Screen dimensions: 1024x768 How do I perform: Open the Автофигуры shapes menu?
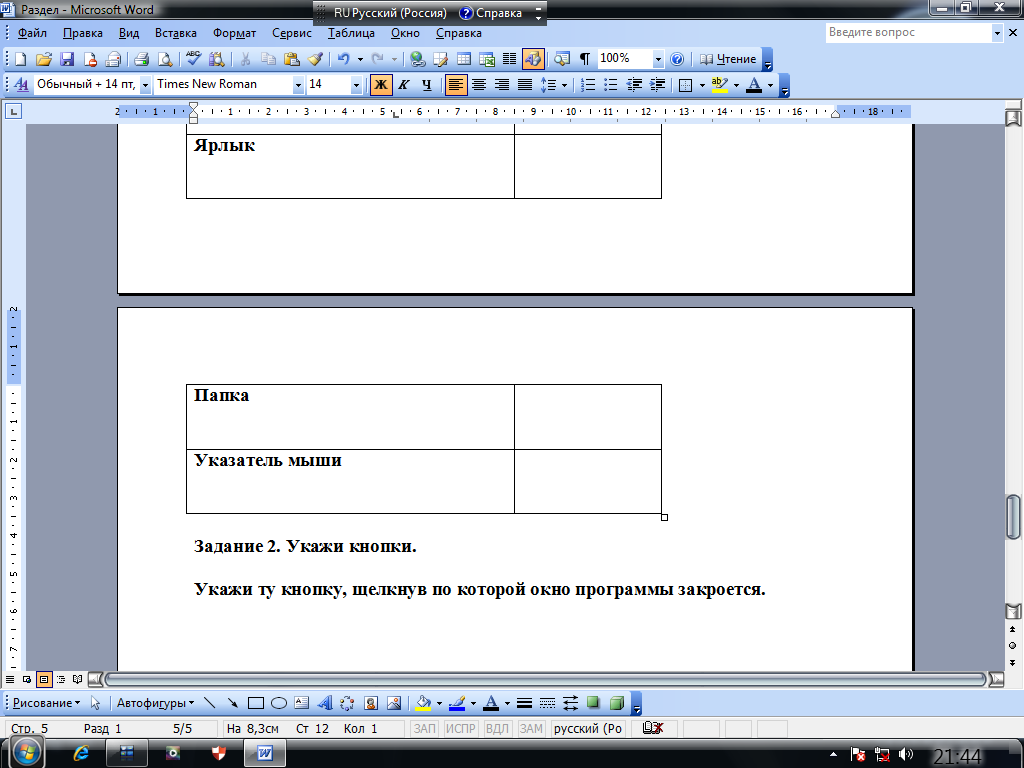[x=155, y=703]
